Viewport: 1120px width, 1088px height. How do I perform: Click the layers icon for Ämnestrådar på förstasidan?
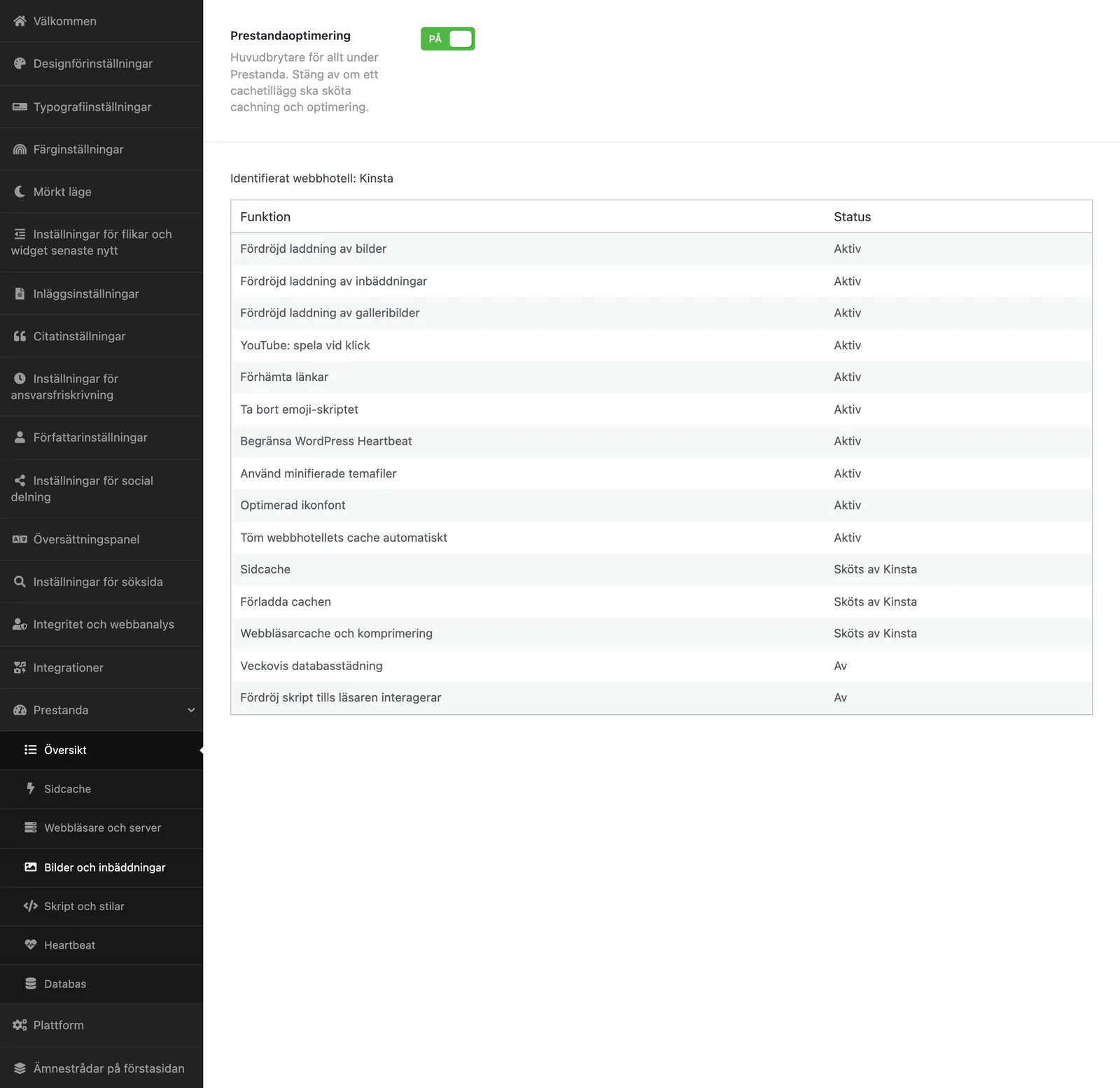(20, 1068)
